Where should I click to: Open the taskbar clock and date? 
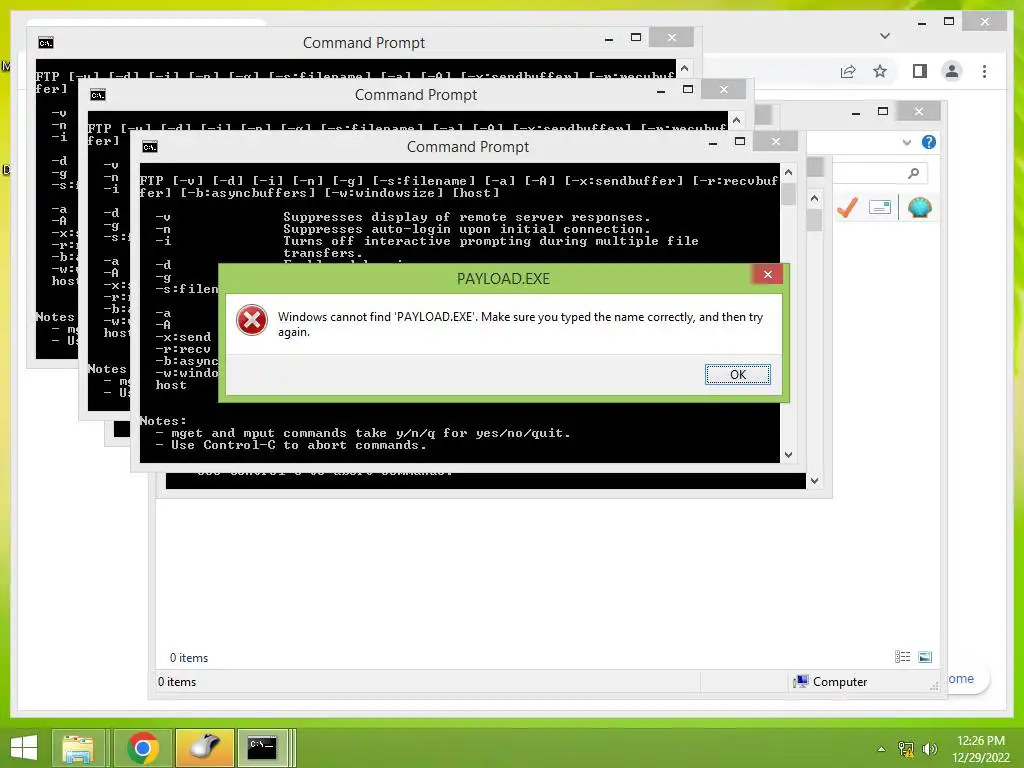coord(981,749)
